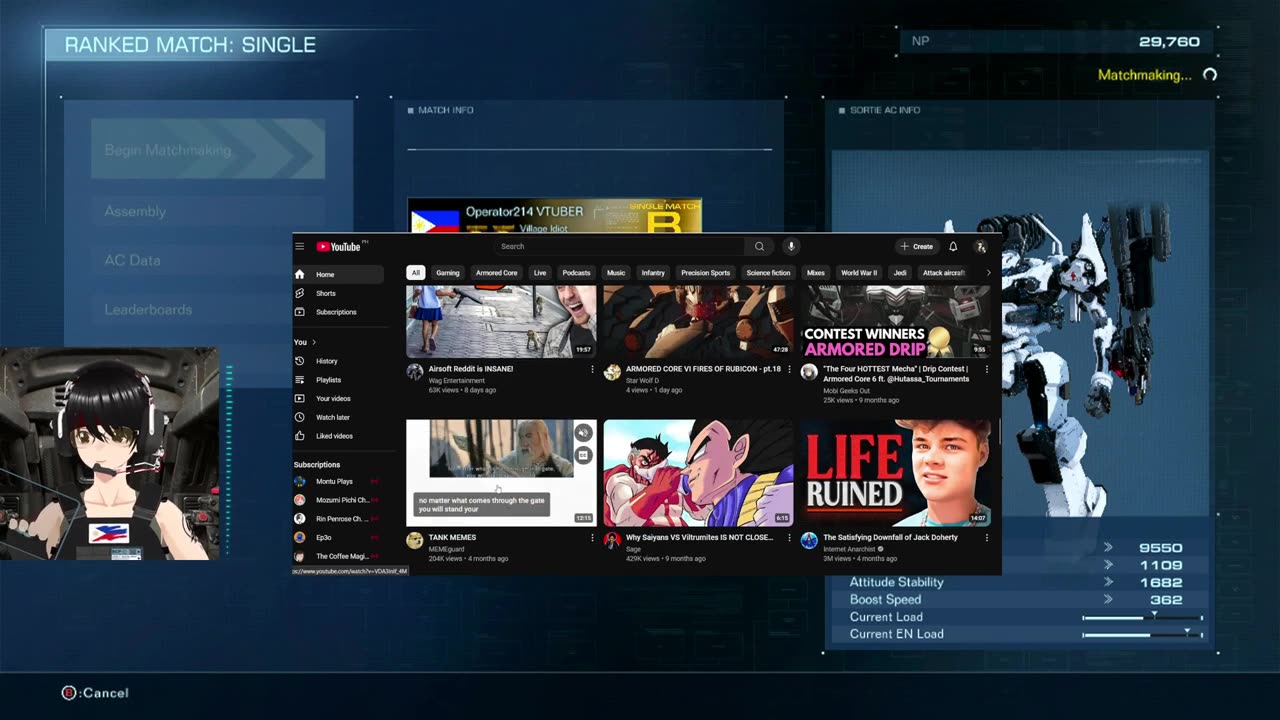Open Saiyans VS Viltrumites thumbnail
The height and width of the screenshot is (720, 1280).
pyautogui.click(x=699, y=473)
